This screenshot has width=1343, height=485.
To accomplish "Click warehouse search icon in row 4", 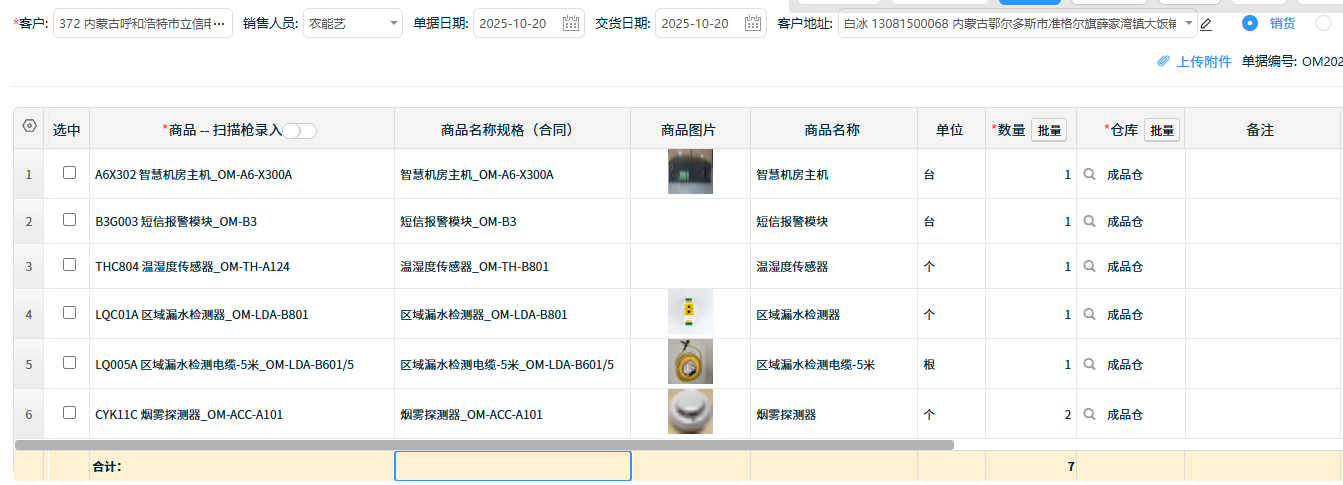I will click(1090, 314).
